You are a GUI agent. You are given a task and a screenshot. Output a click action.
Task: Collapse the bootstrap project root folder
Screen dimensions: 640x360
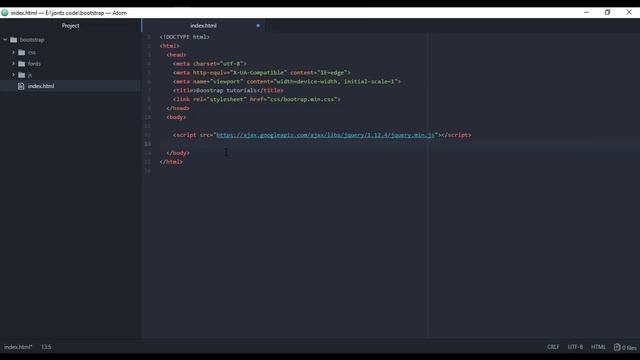[x=5, y=40]
